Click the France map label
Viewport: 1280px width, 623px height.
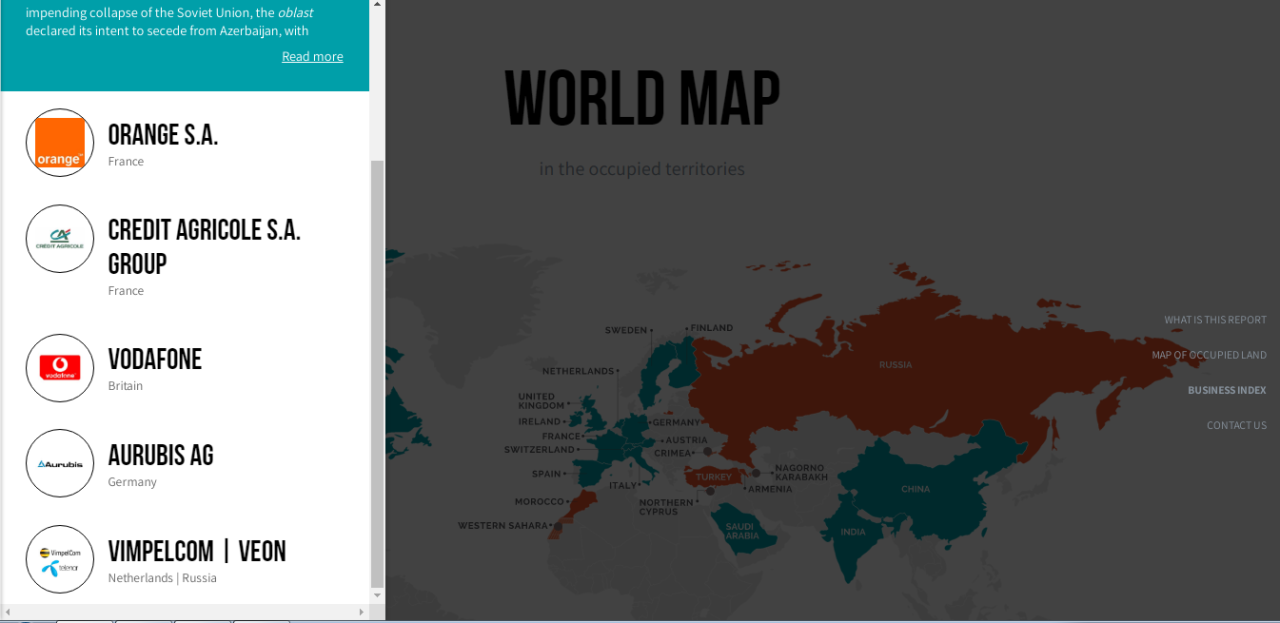[561, 437]
